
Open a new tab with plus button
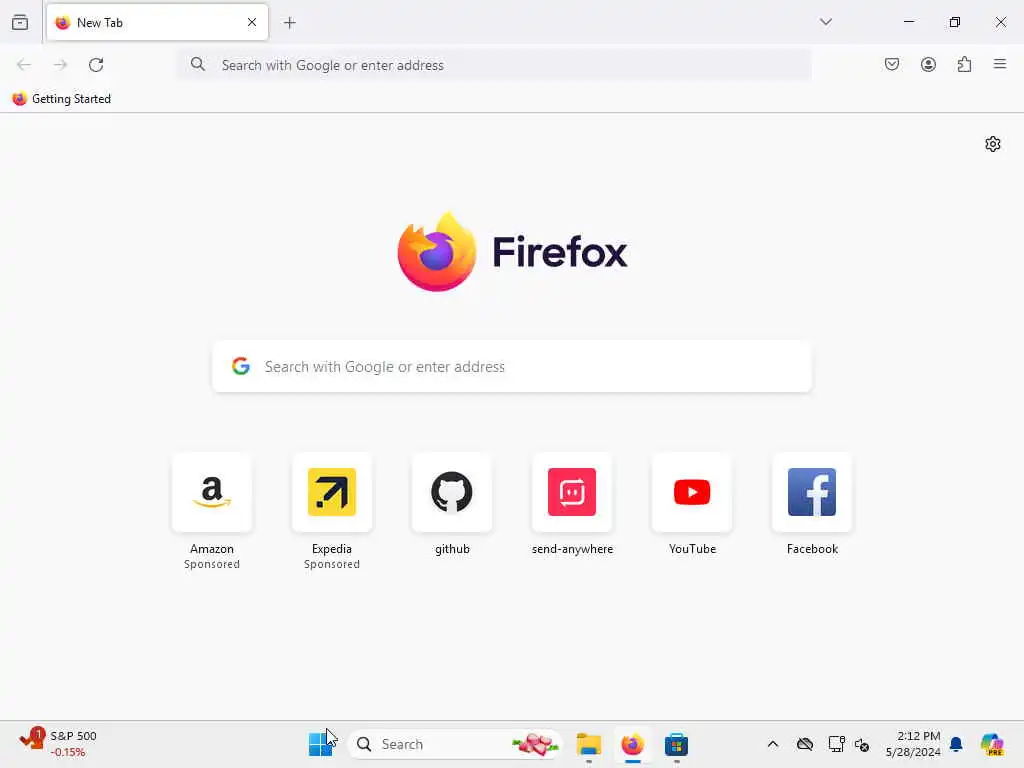pos(290,23)
